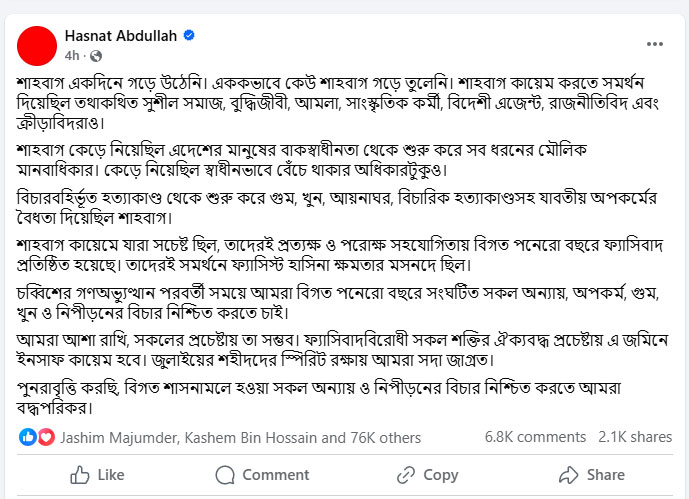
Task: Open the three-dot post options menu
Action: click(x=654, y=44)
